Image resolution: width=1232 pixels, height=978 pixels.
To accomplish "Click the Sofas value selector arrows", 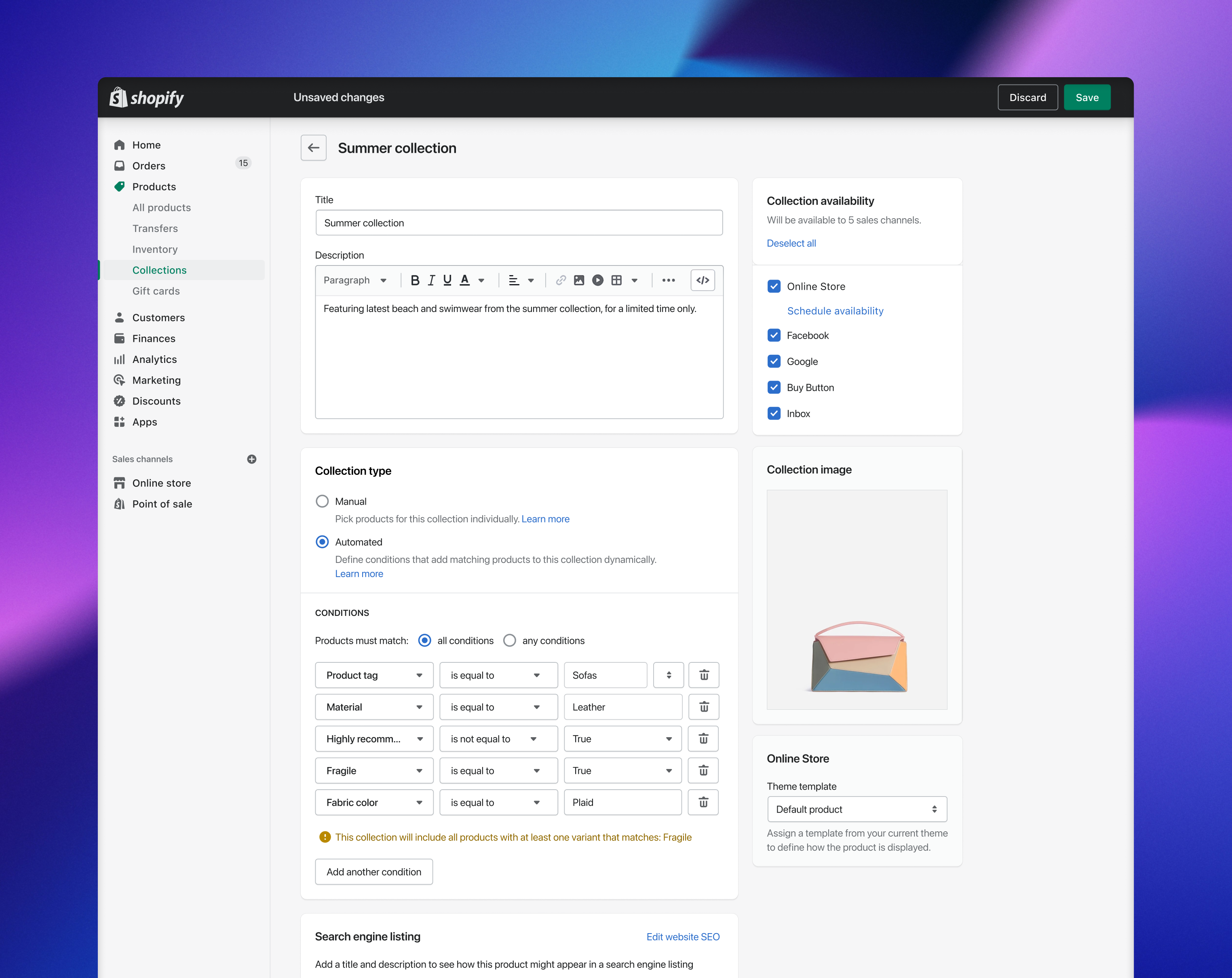I will click(669, 675).
